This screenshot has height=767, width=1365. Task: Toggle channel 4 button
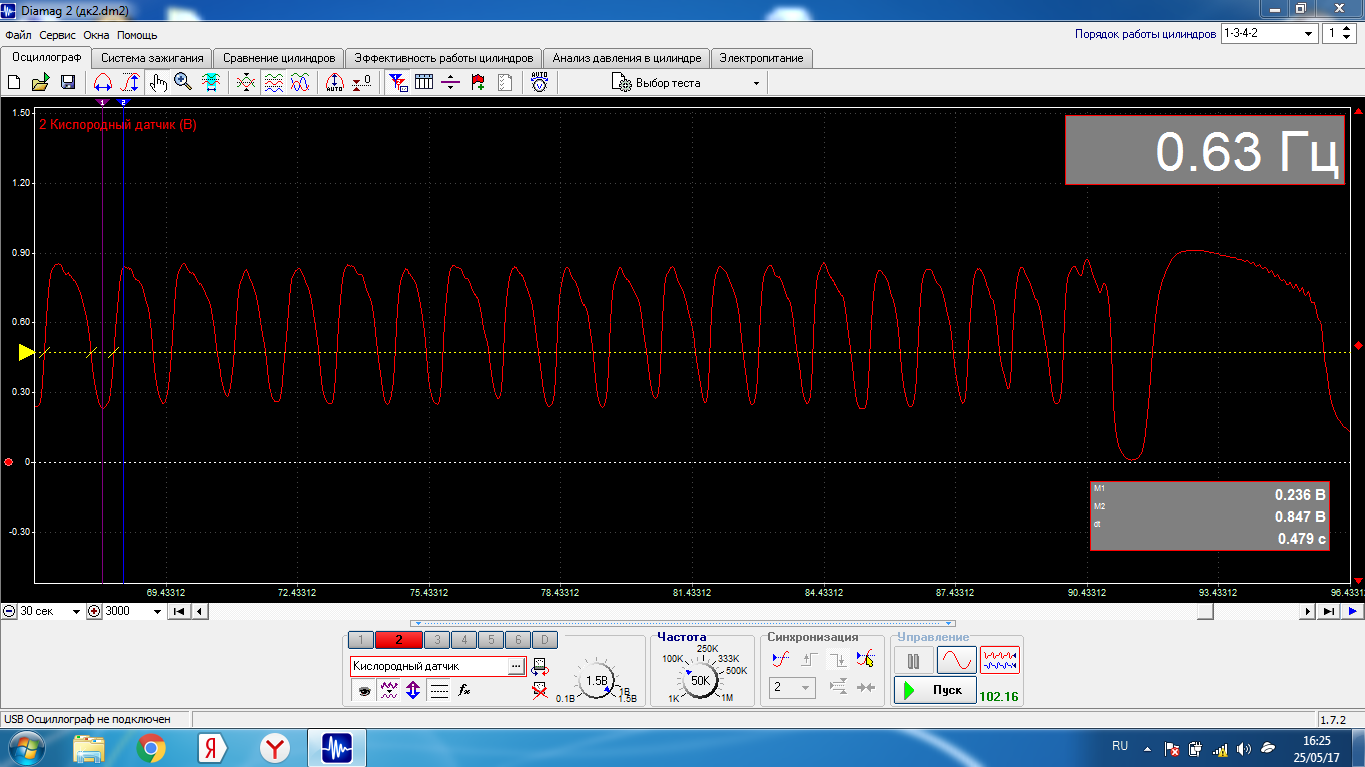[464, 640]
